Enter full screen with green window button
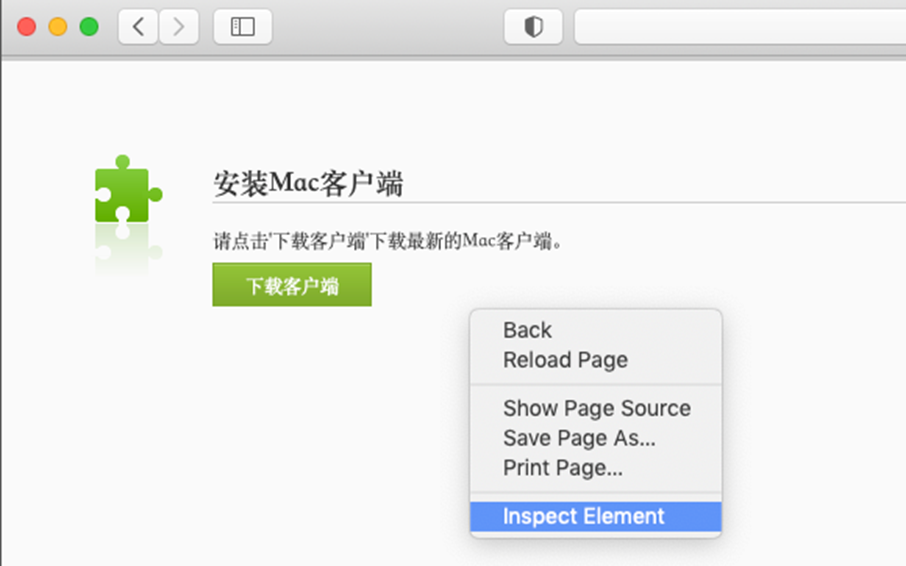The image size is (906, 566). point(89,27)
